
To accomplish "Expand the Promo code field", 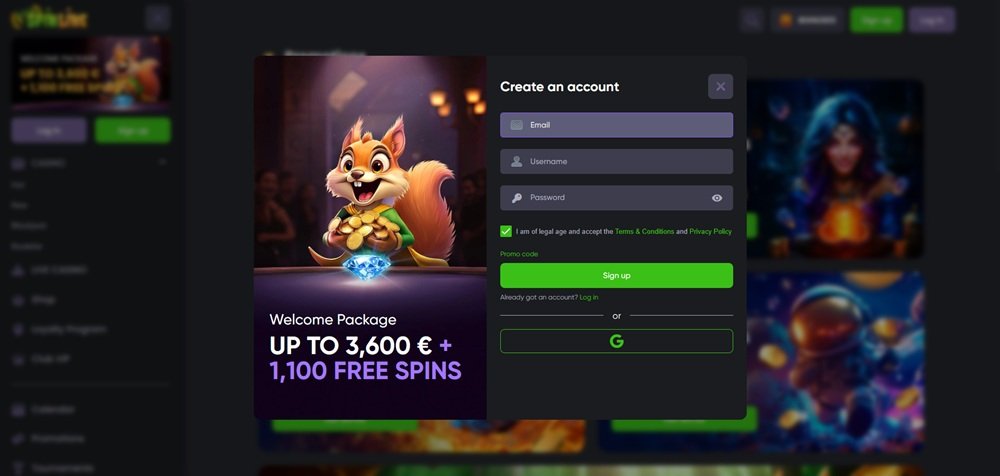I will pos(518,254).
